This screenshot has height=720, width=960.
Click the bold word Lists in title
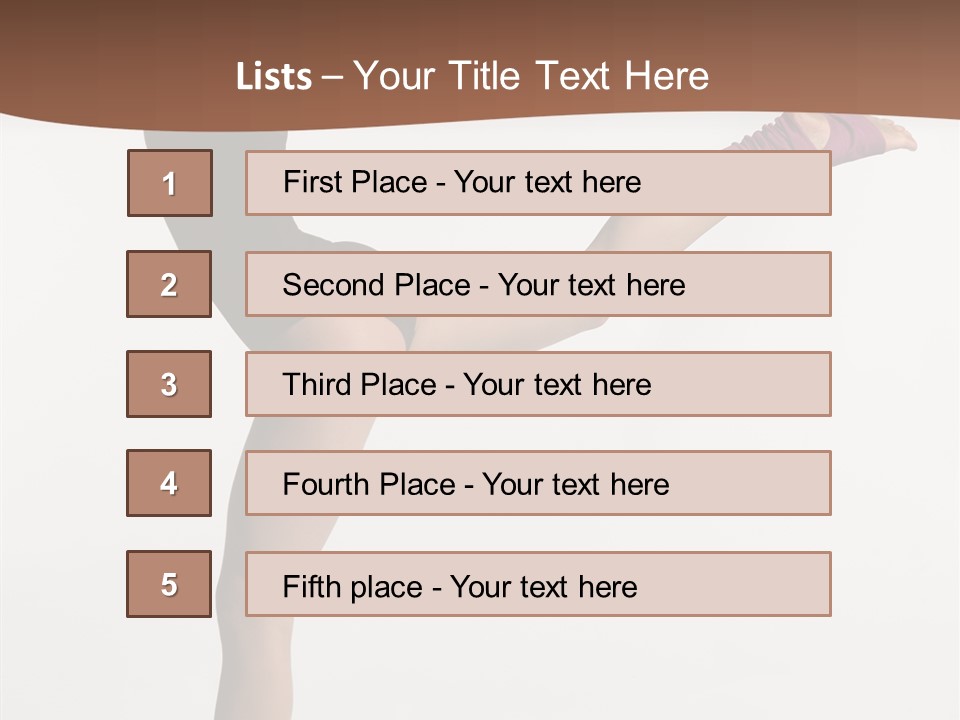point(274,77)
